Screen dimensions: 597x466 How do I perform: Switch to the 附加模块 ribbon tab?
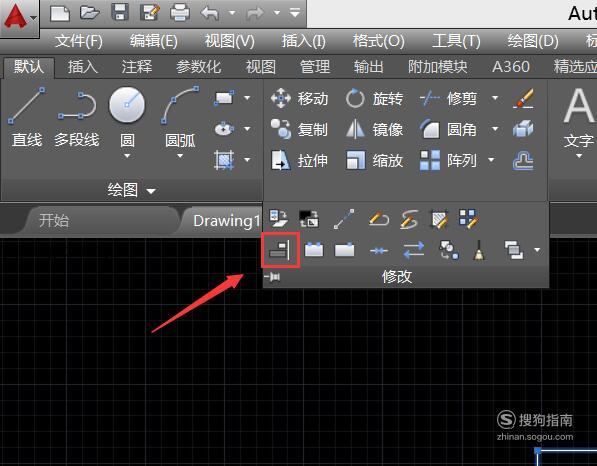437,67
